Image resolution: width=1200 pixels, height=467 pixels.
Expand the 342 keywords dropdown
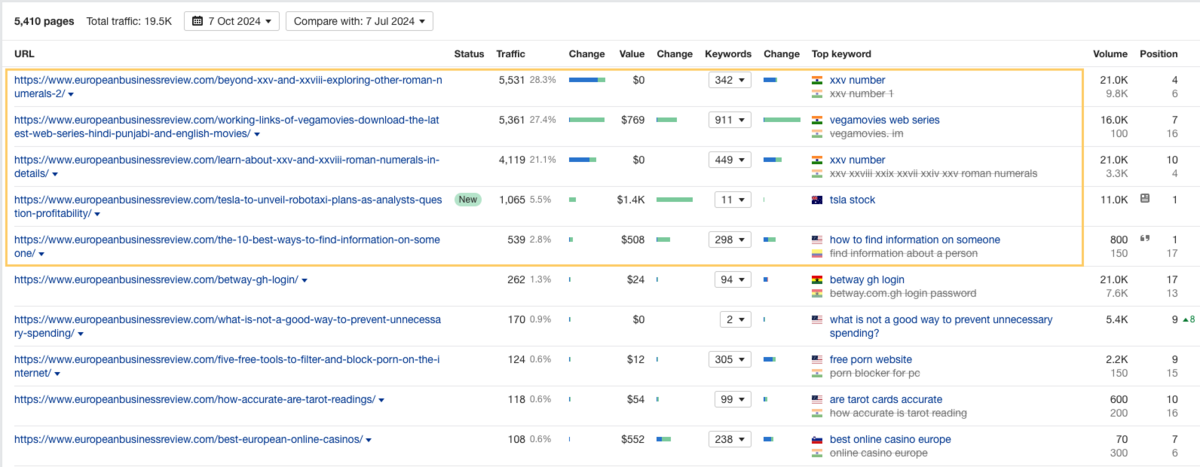[x=729, y=80]
